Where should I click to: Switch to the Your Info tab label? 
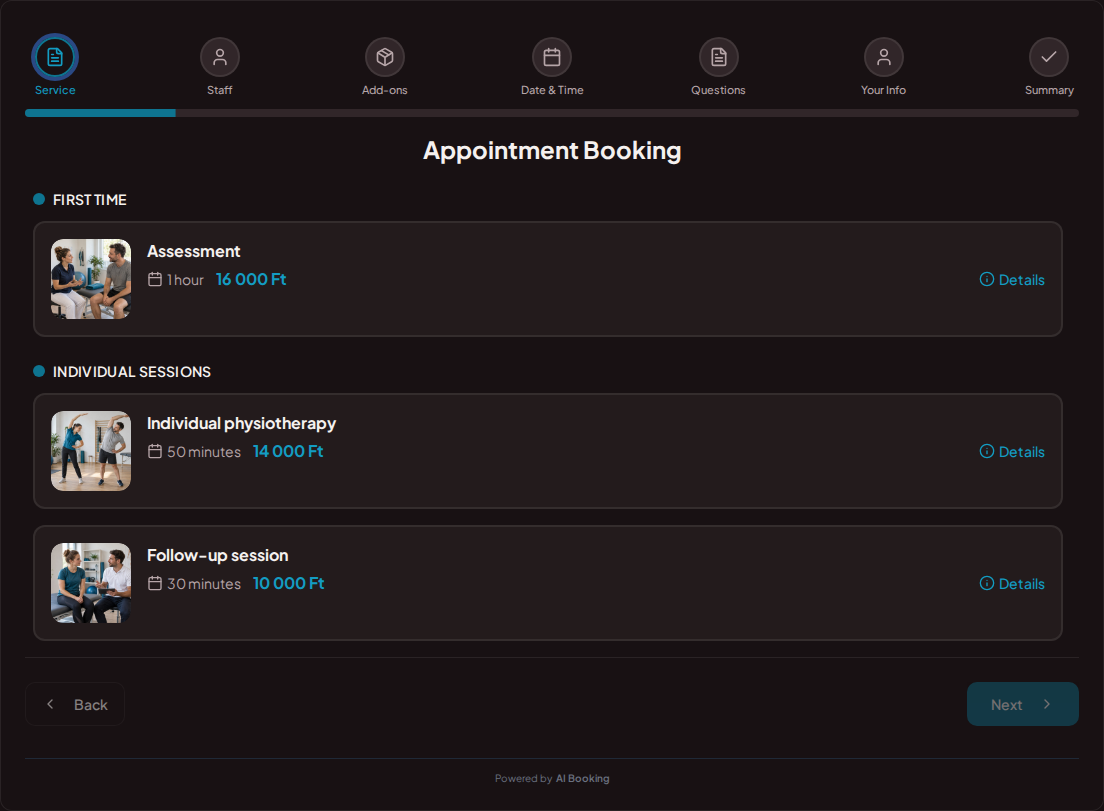(884, 90)
